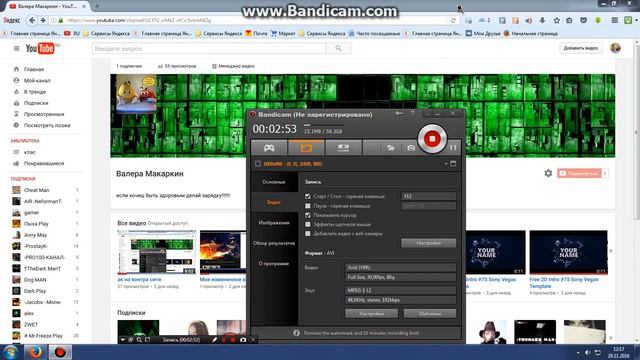Viewport: 640px width, 360px height.
Task: Open channel settings gear icon
Action: tap(548, 173)
